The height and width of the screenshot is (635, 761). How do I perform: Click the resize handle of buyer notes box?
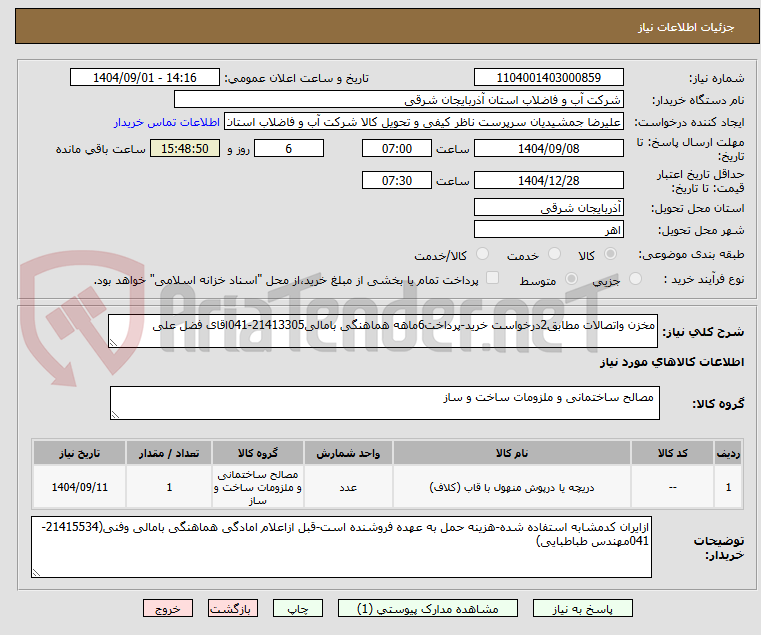(x=36, y=573)
